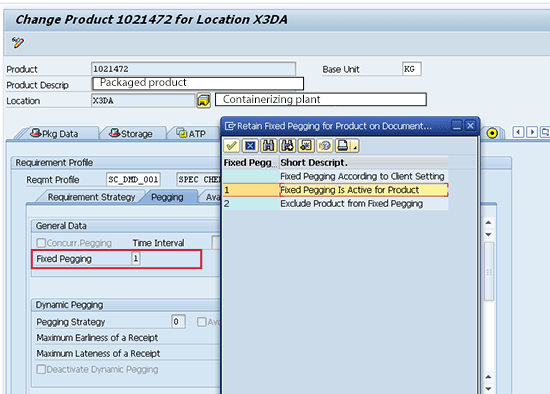Viewport: 550px width, 394px height.
Task: Click the Find Next binoculars icon
Action: [x=288, y=146]
